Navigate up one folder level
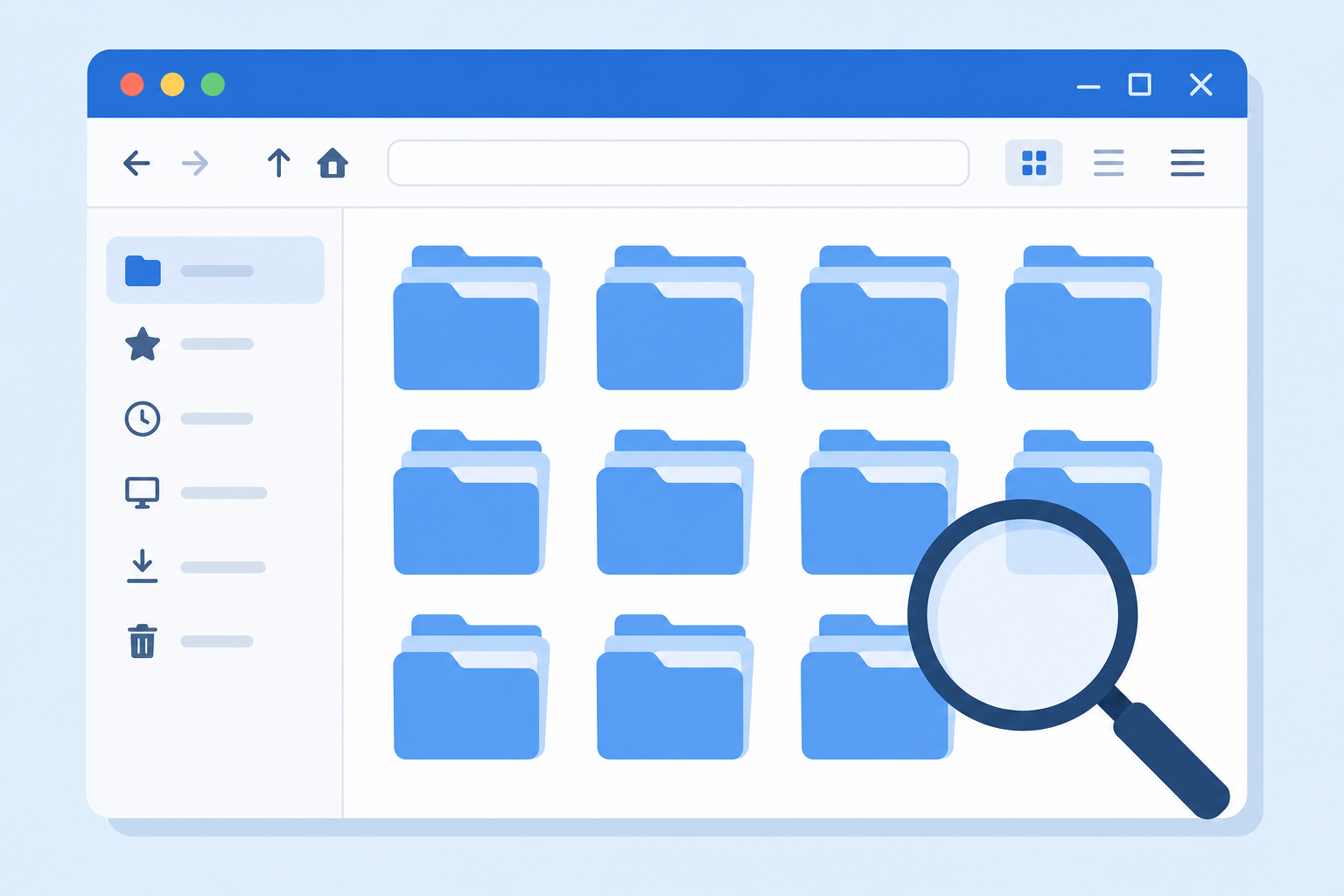1344x896 pixels. (278, 163)
